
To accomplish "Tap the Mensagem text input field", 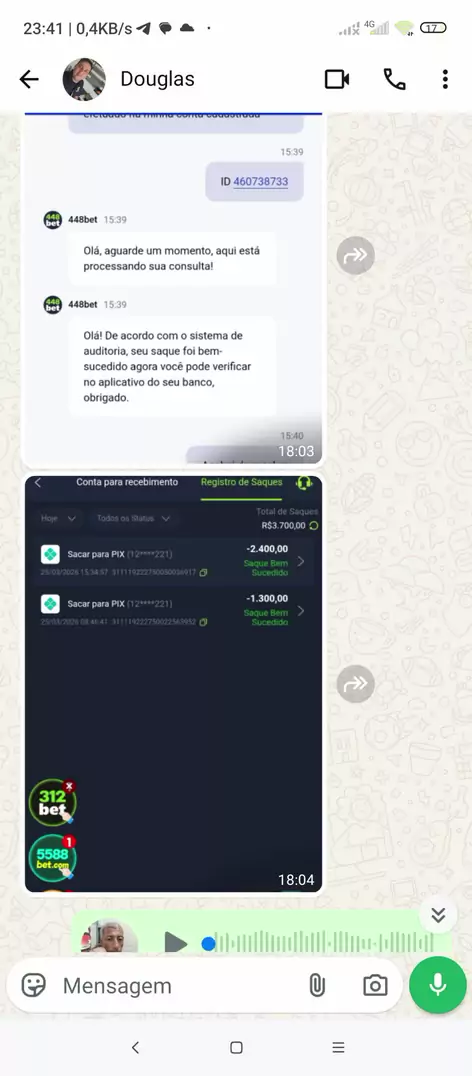I will [x=178, y=985].
